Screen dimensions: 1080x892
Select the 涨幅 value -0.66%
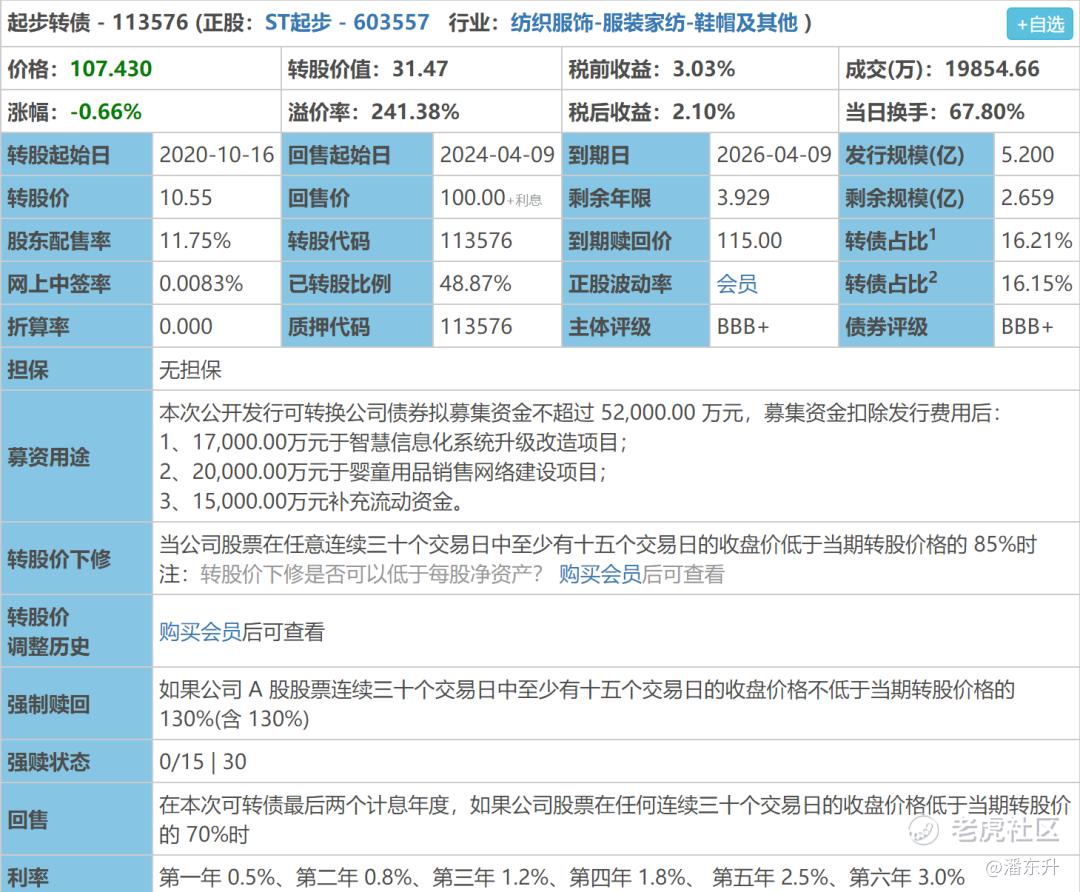pos(106,112)
